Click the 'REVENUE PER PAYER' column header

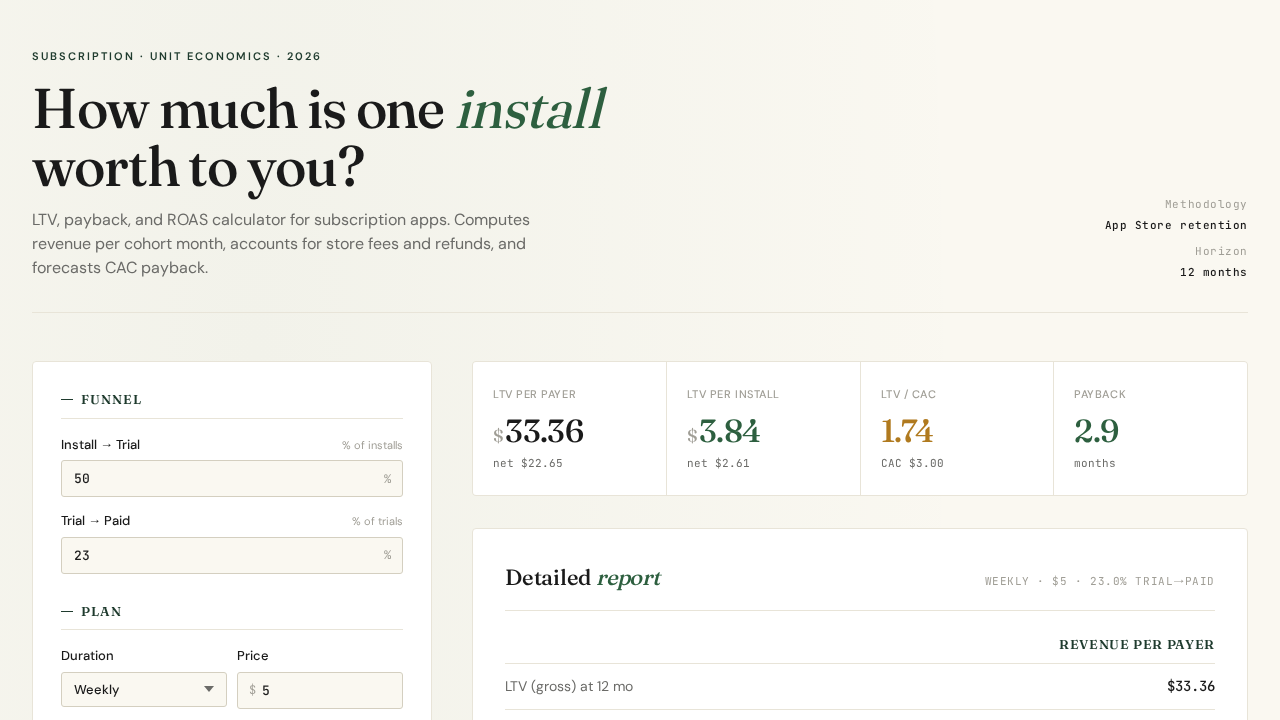click(x=1137, y=645)
